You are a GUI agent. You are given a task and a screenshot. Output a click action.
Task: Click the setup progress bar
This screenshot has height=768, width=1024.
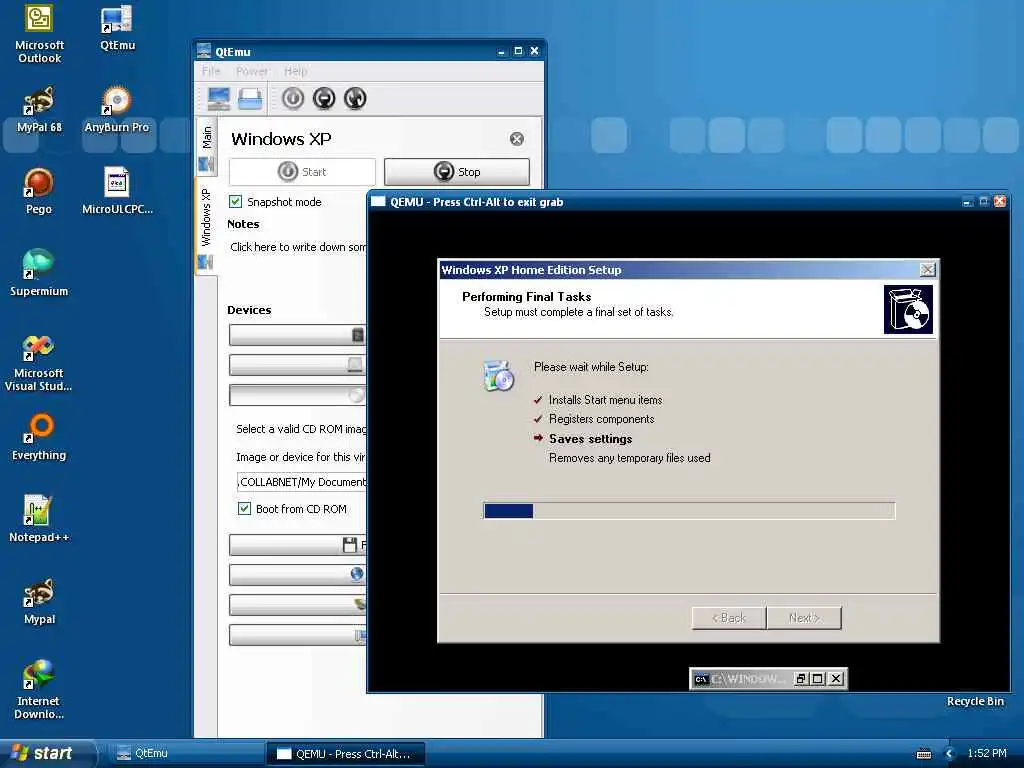coord(689,511)
